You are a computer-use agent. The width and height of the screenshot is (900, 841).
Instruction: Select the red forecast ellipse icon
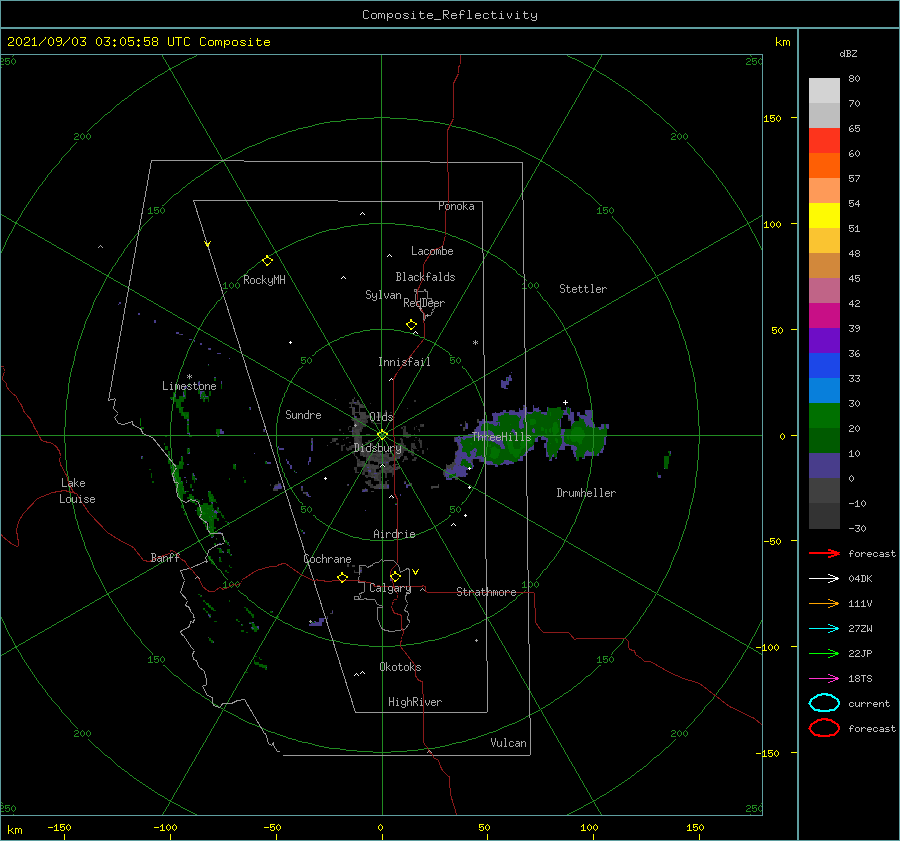(824, 728)
